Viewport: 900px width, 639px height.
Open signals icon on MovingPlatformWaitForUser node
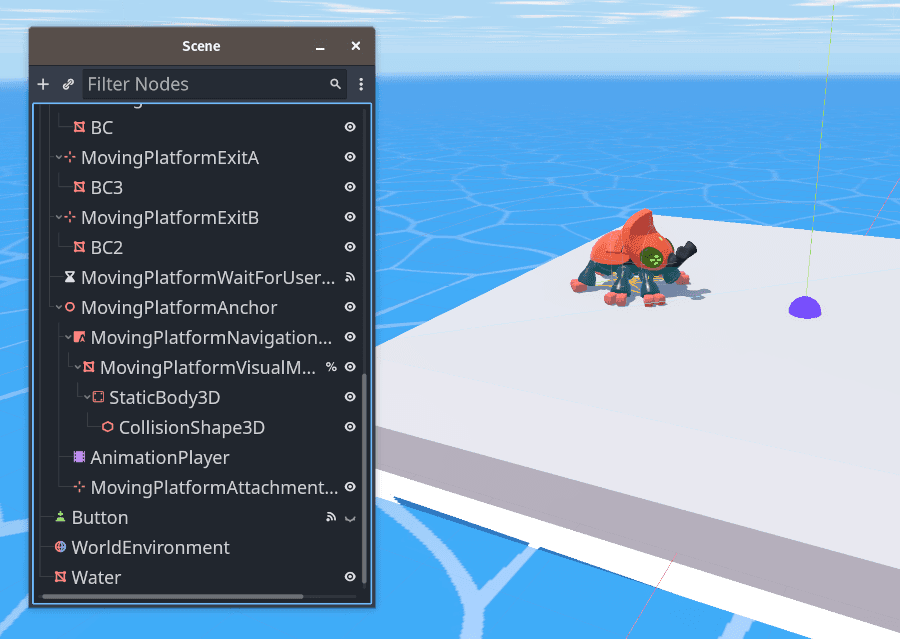pyautogui.click(x=350, y=277)
